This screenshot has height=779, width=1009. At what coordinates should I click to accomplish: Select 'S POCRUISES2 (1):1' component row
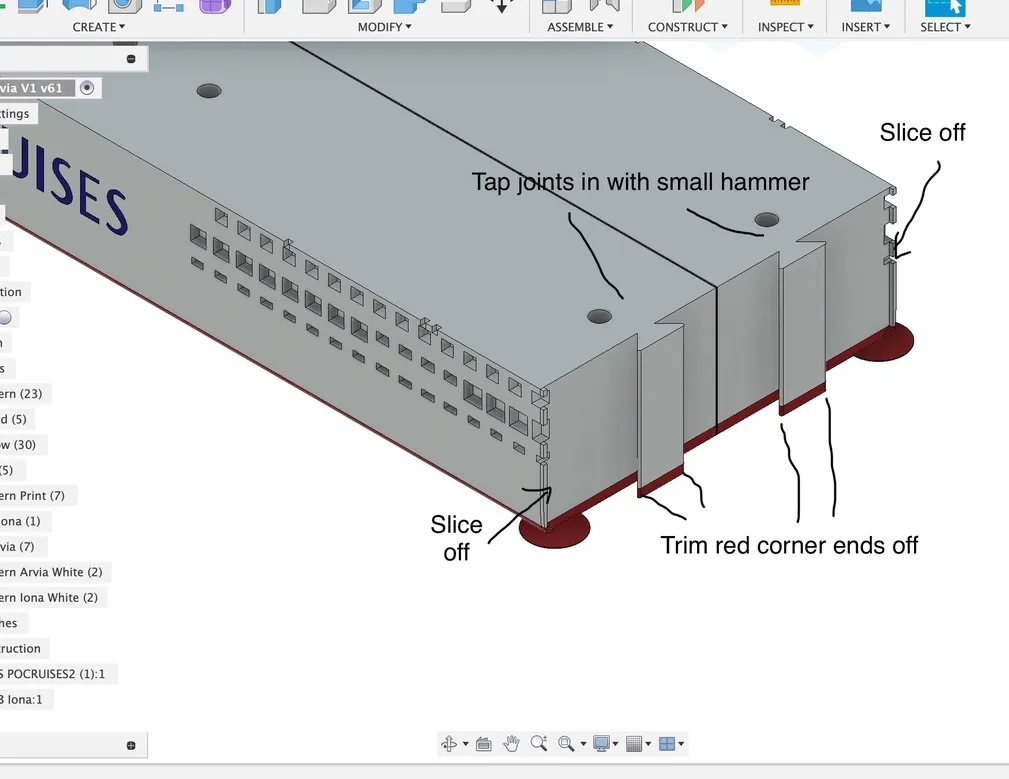(58, 674)
